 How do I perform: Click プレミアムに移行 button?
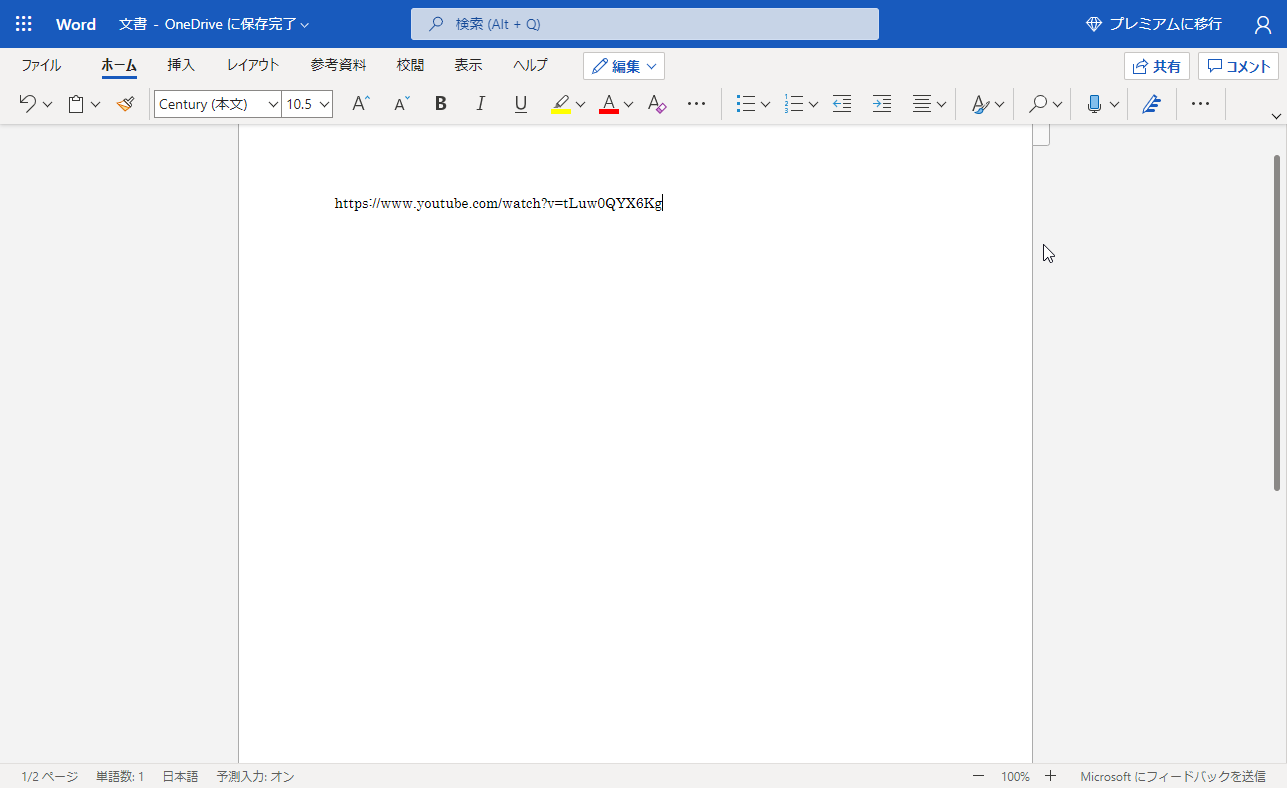click(1153, 24)
